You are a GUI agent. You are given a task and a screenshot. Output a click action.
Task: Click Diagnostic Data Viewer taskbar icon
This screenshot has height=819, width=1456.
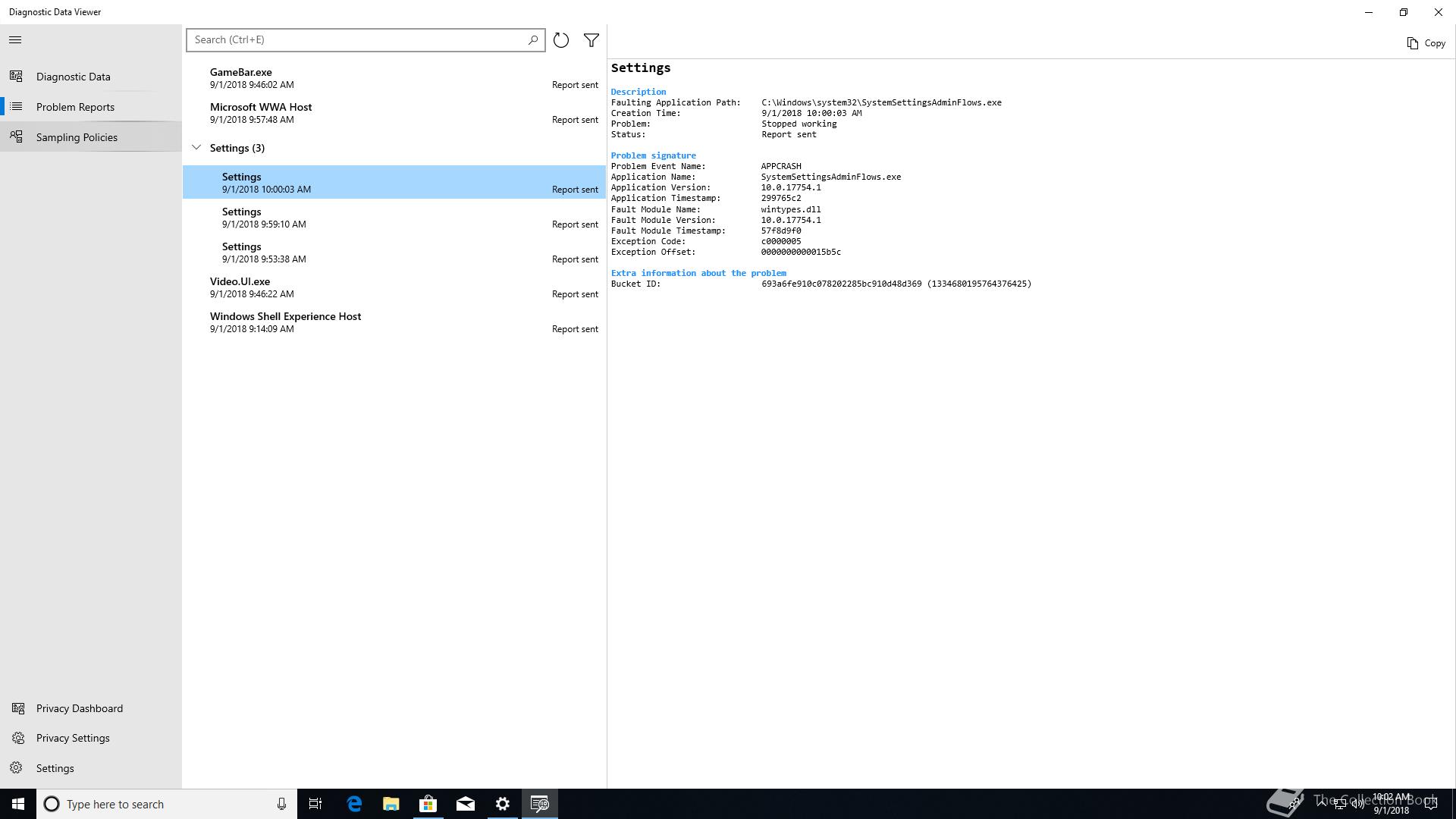click(540, 804)
